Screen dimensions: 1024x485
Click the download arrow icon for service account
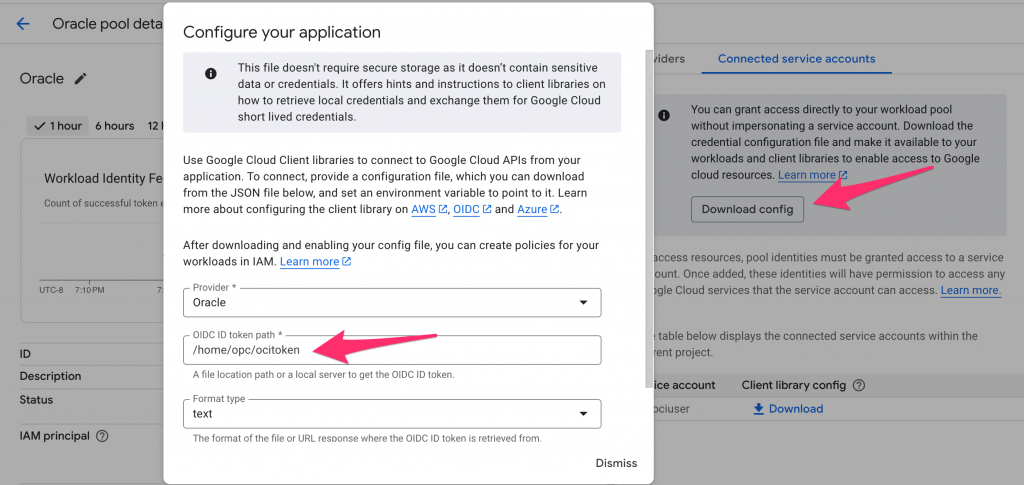coord(759,408)
